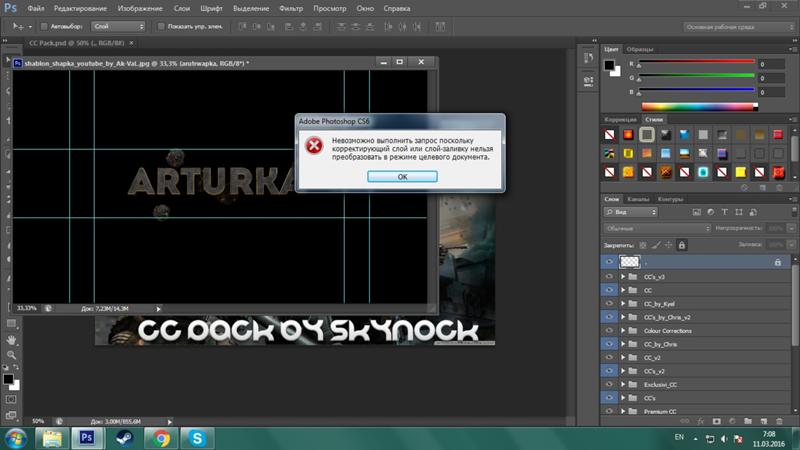Click the G value input field

[x=771, y=78]
